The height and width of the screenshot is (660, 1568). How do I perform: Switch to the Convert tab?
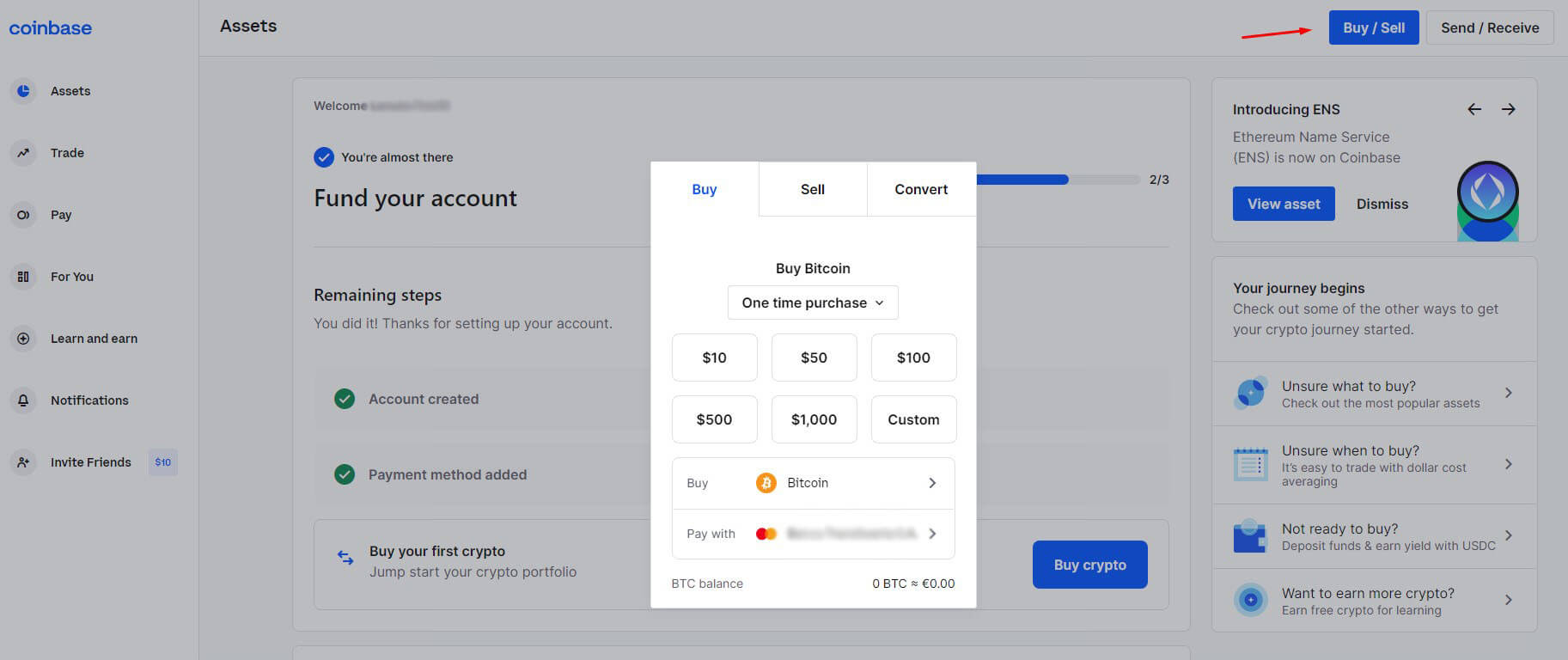coord(921,189)
